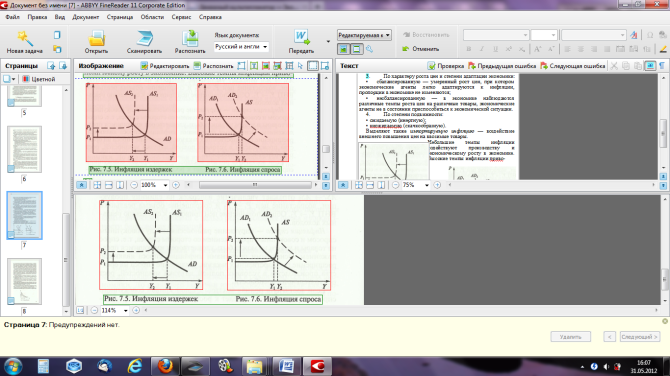The height and width of the screenshot is (376, 670).
Task: Open the Справка menu
Action: coord(210,17)
